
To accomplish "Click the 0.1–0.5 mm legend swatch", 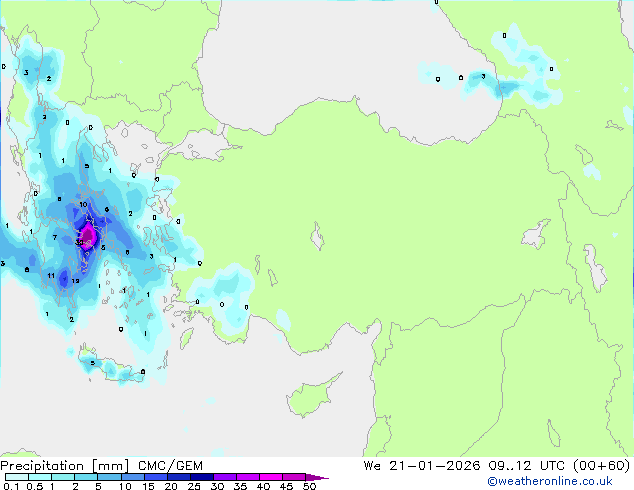I will [17, 477].
